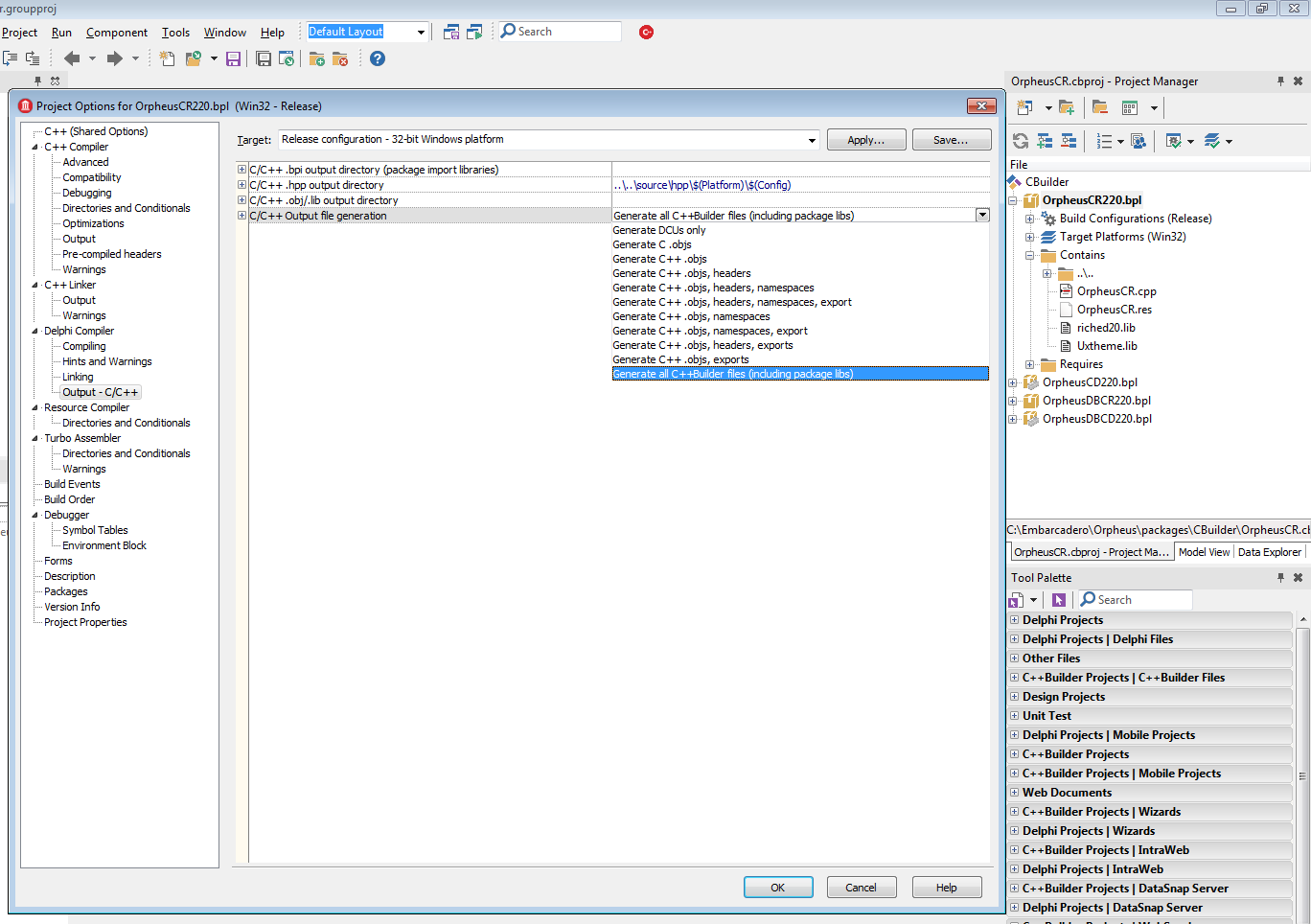1311x924 pixels.
Task: Click the purple Save icon in the toolbar
Action: pyautogui.click(x=233, y=58)
